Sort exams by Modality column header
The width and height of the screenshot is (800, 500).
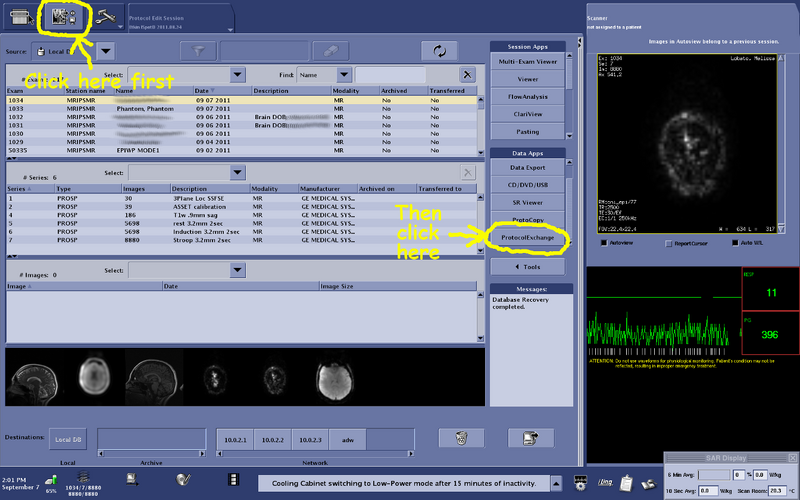pyautogui.click(x=355, y=91)
